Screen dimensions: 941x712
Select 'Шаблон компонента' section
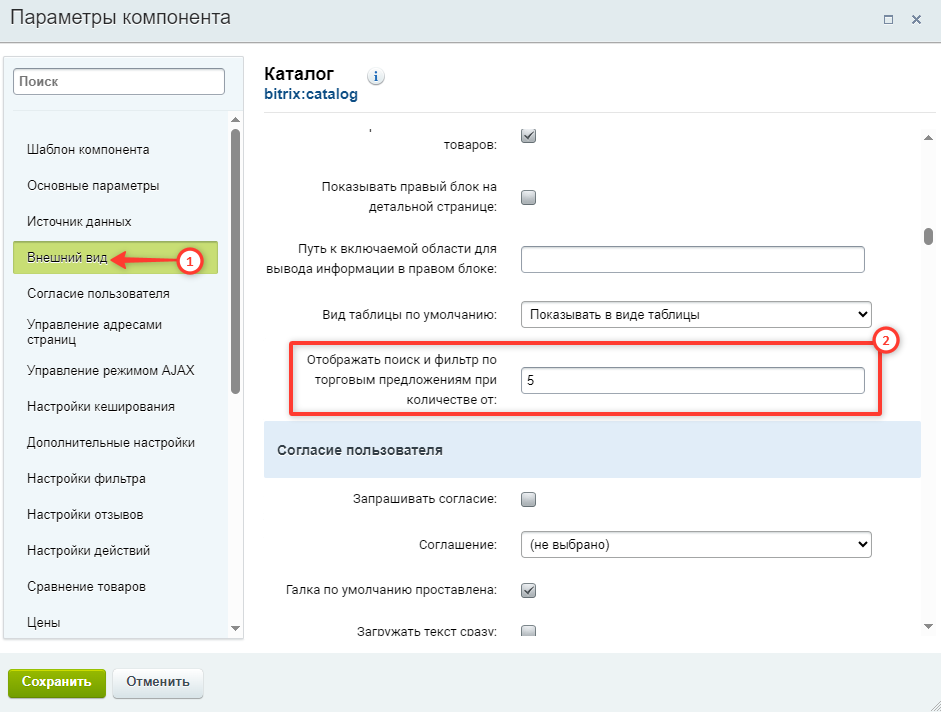click(x=88, y=149)
